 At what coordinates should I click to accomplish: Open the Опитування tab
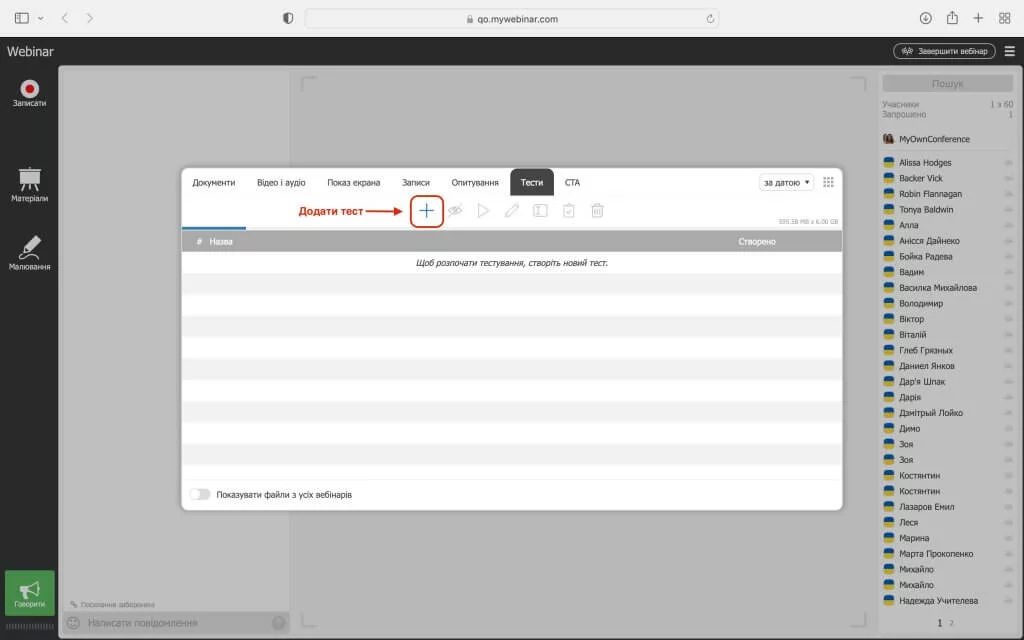click(x=475, y=183)
